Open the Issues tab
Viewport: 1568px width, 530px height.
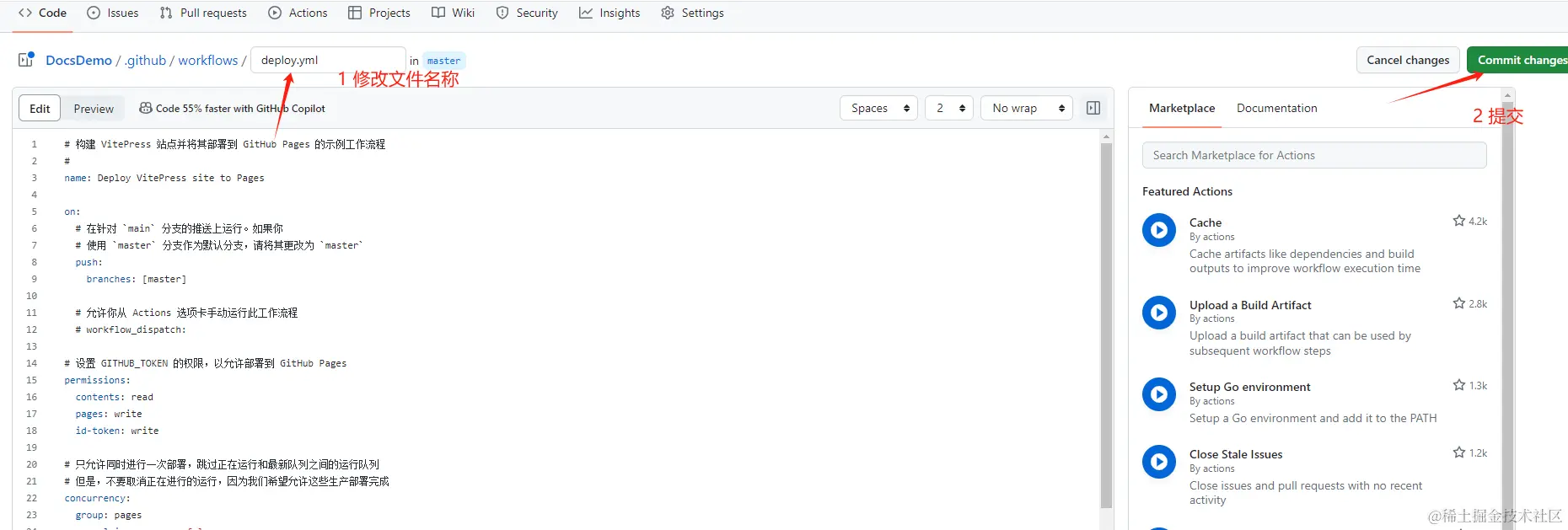[113, 13]
